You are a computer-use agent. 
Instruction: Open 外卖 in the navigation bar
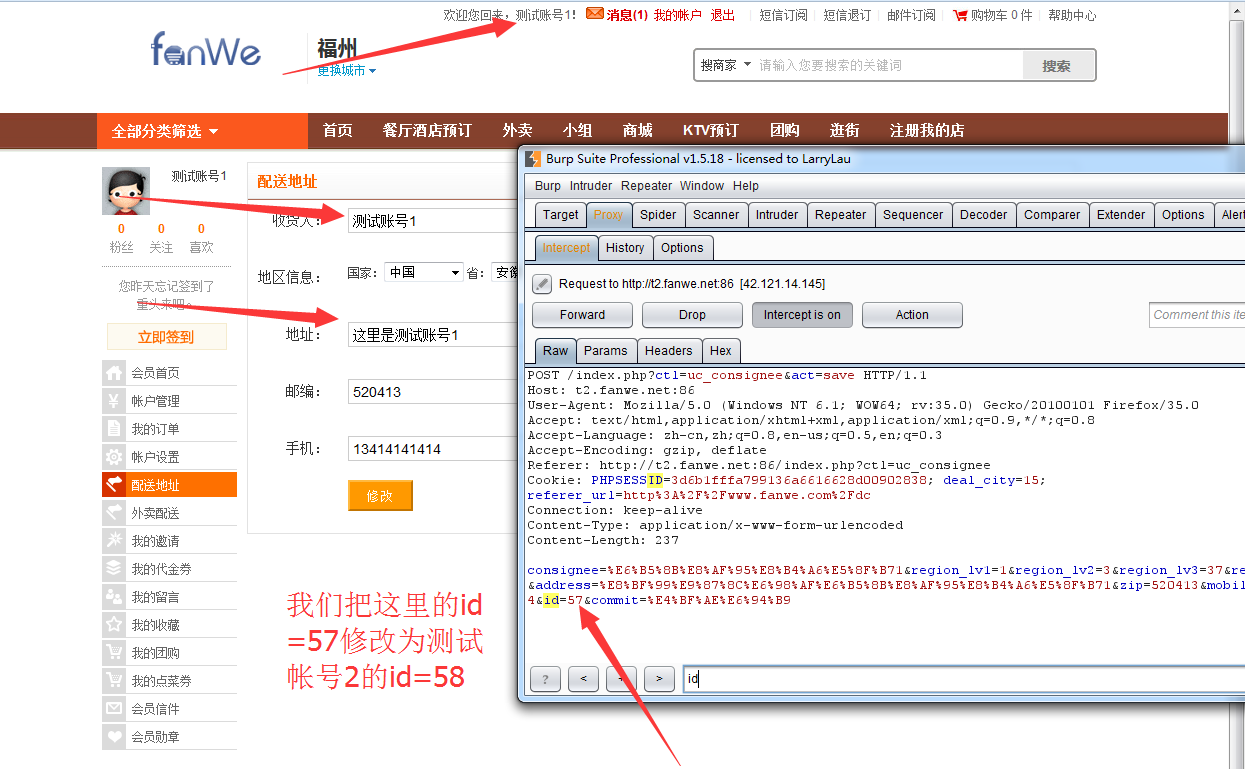pyautogui.click(x=517, y=131)
